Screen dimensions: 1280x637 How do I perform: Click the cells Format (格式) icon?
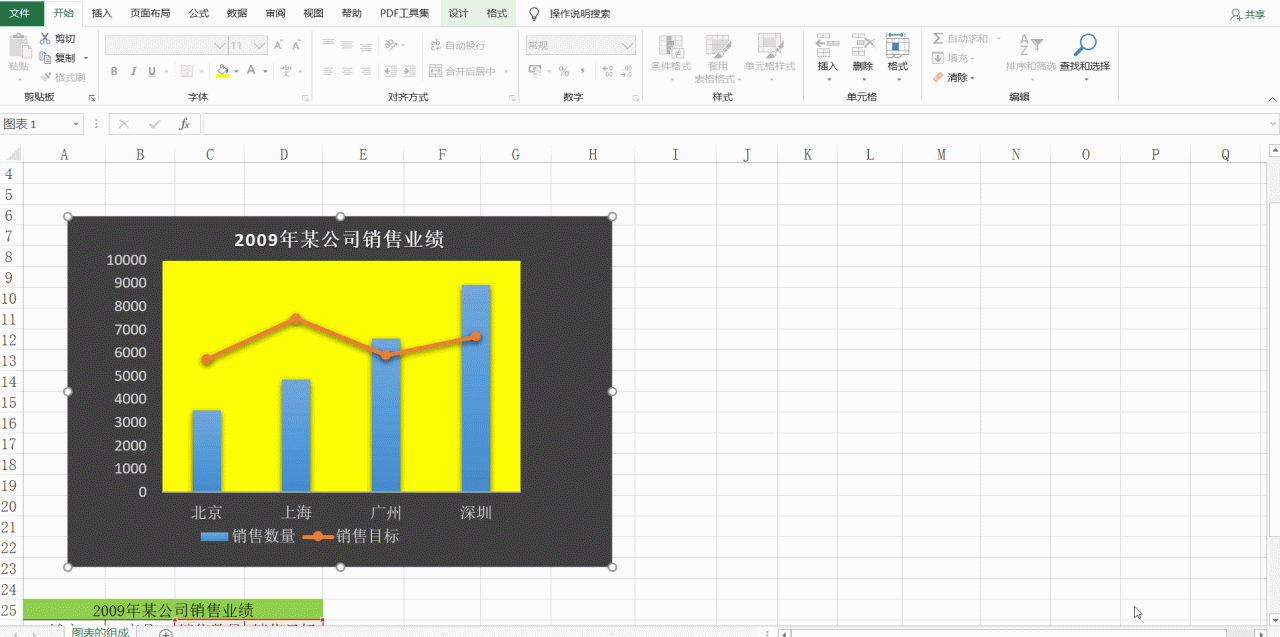pos(897,45)
